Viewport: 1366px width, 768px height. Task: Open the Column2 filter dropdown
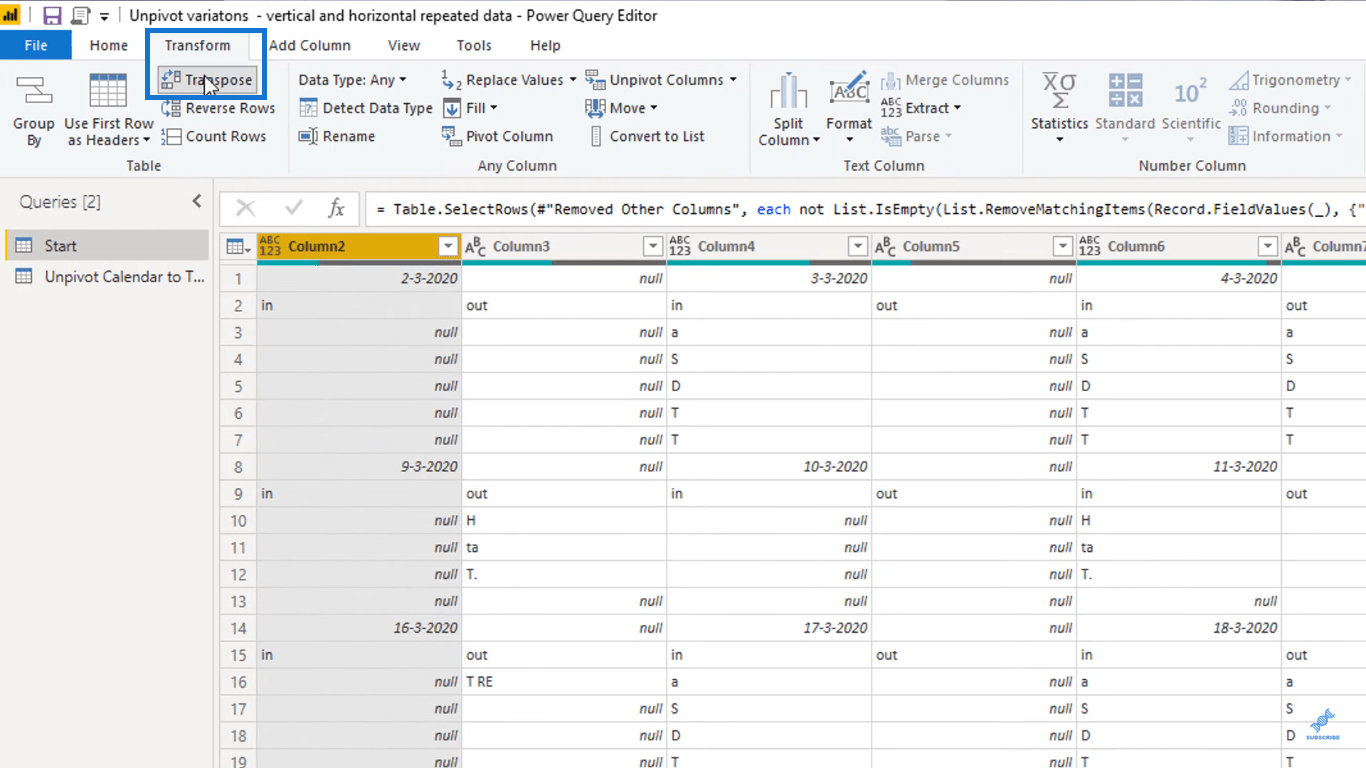448,247
